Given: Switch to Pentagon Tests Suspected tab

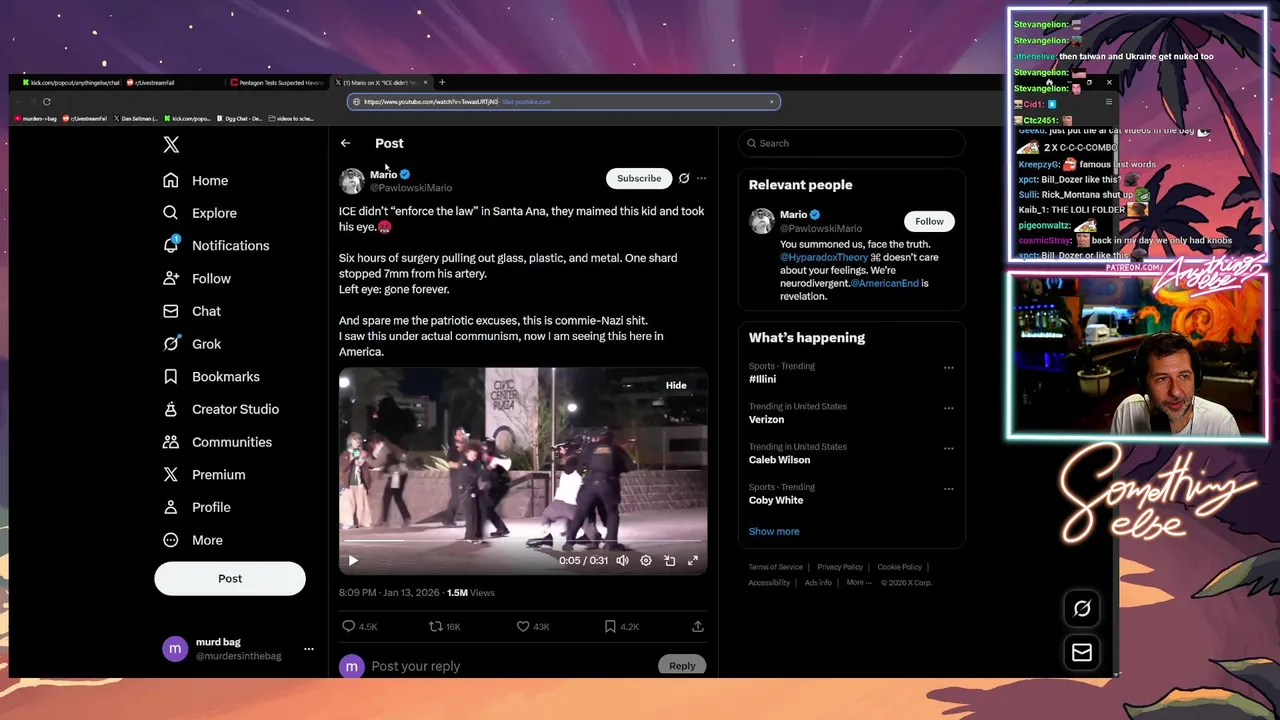Looking at the screenshot, I should [x=279, y=82].
